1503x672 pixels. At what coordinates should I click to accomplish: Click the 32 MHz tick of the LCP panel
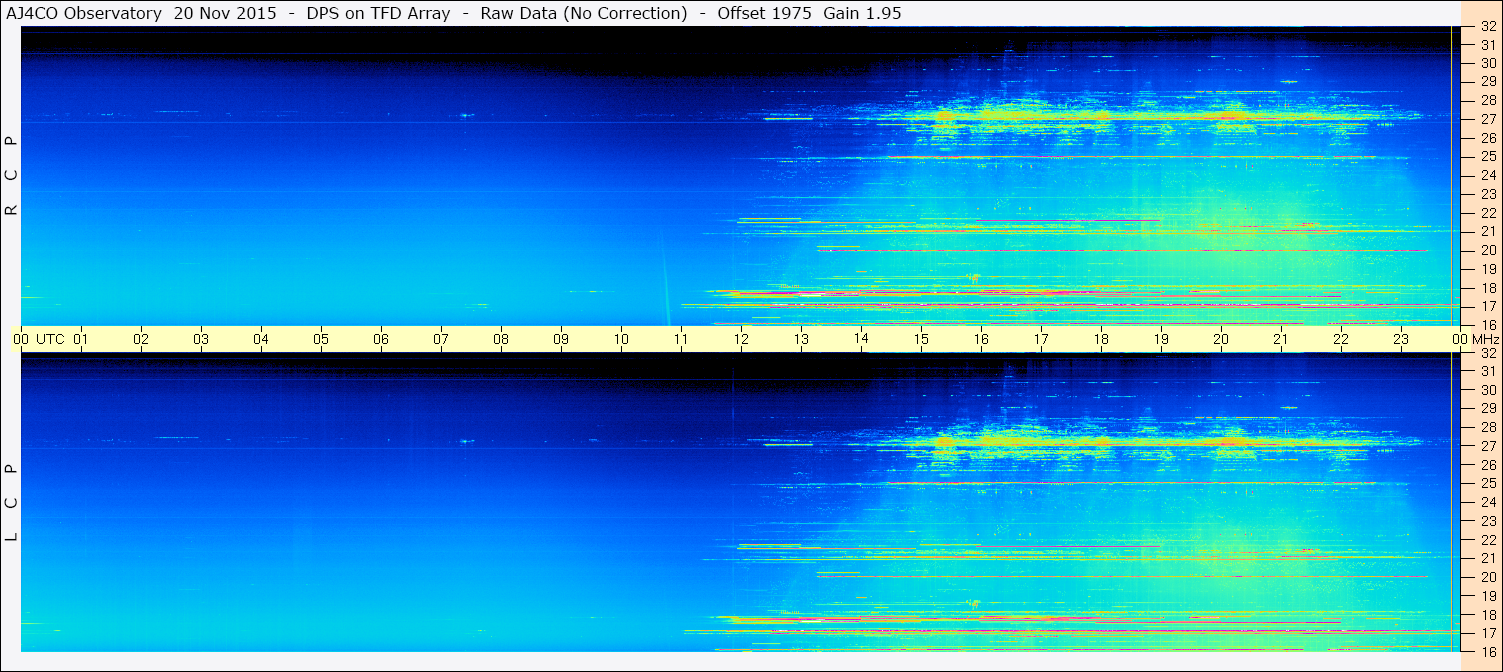click(1488, 353)
